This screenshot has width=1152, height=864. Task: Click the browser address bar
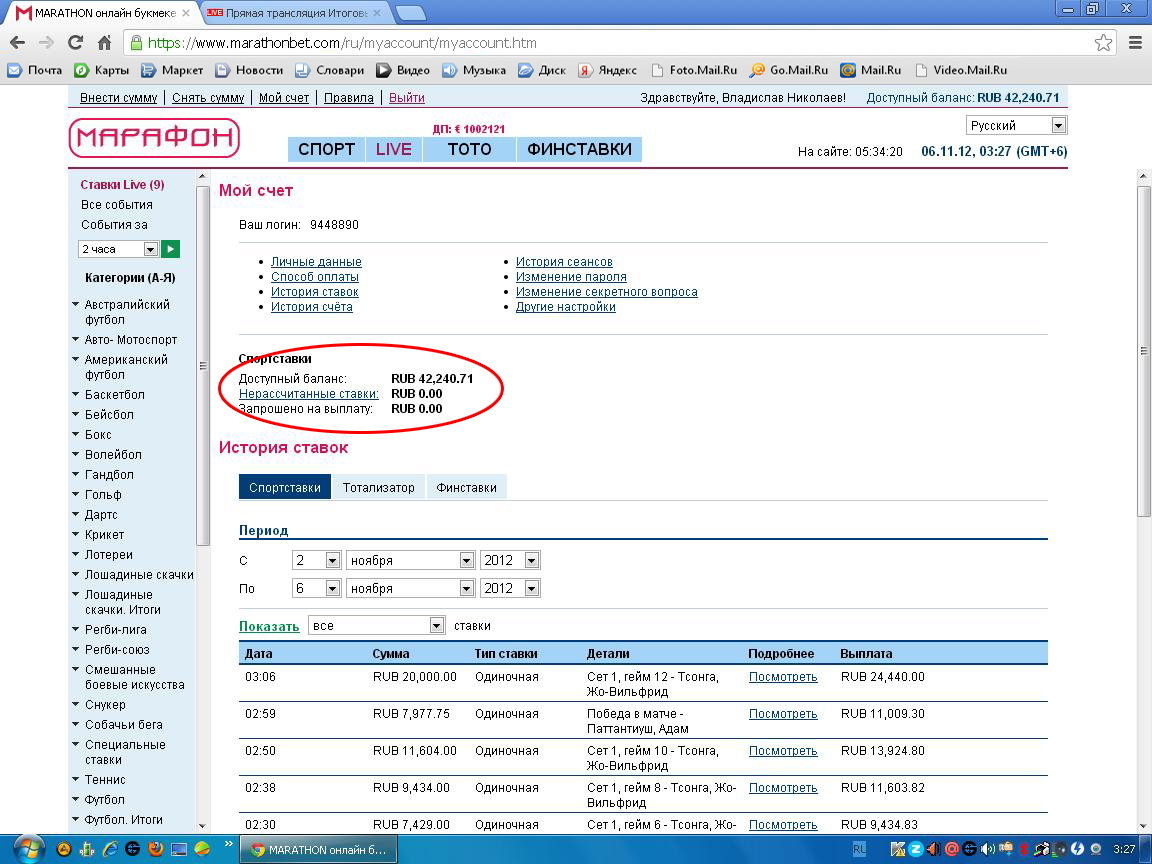617,43
